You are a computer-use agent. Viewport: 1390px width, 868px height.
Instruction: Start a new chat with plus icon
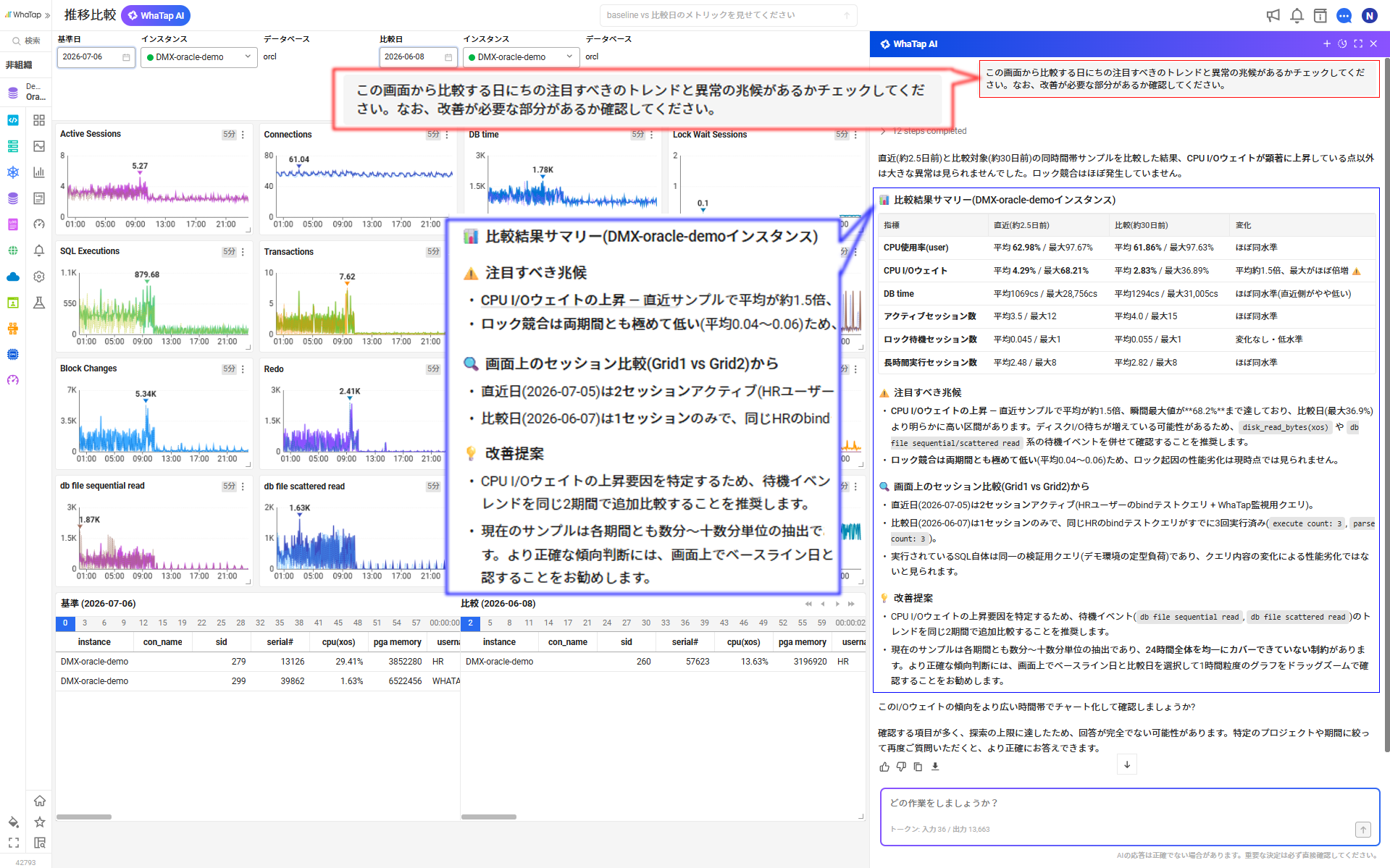1327,44
